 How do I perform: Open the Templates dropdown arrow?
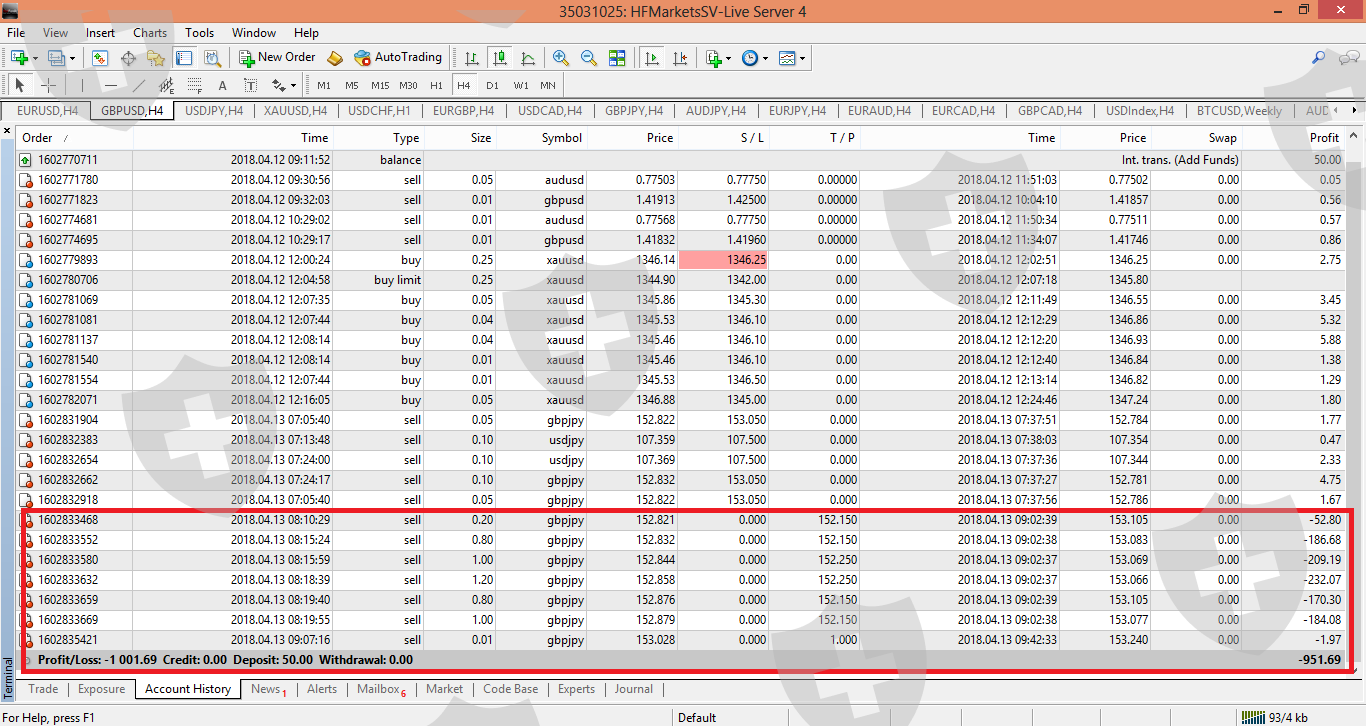[x=803, y=58]
